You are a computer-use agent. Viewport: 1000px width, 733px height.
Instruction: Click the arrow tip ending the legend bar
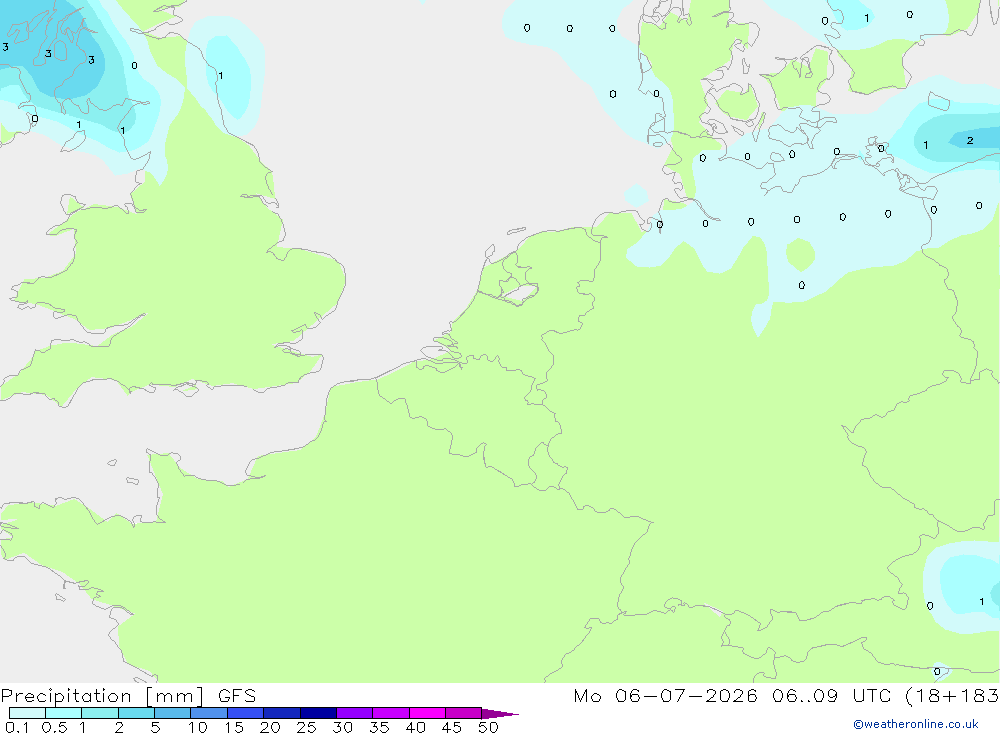pos(501,714)
